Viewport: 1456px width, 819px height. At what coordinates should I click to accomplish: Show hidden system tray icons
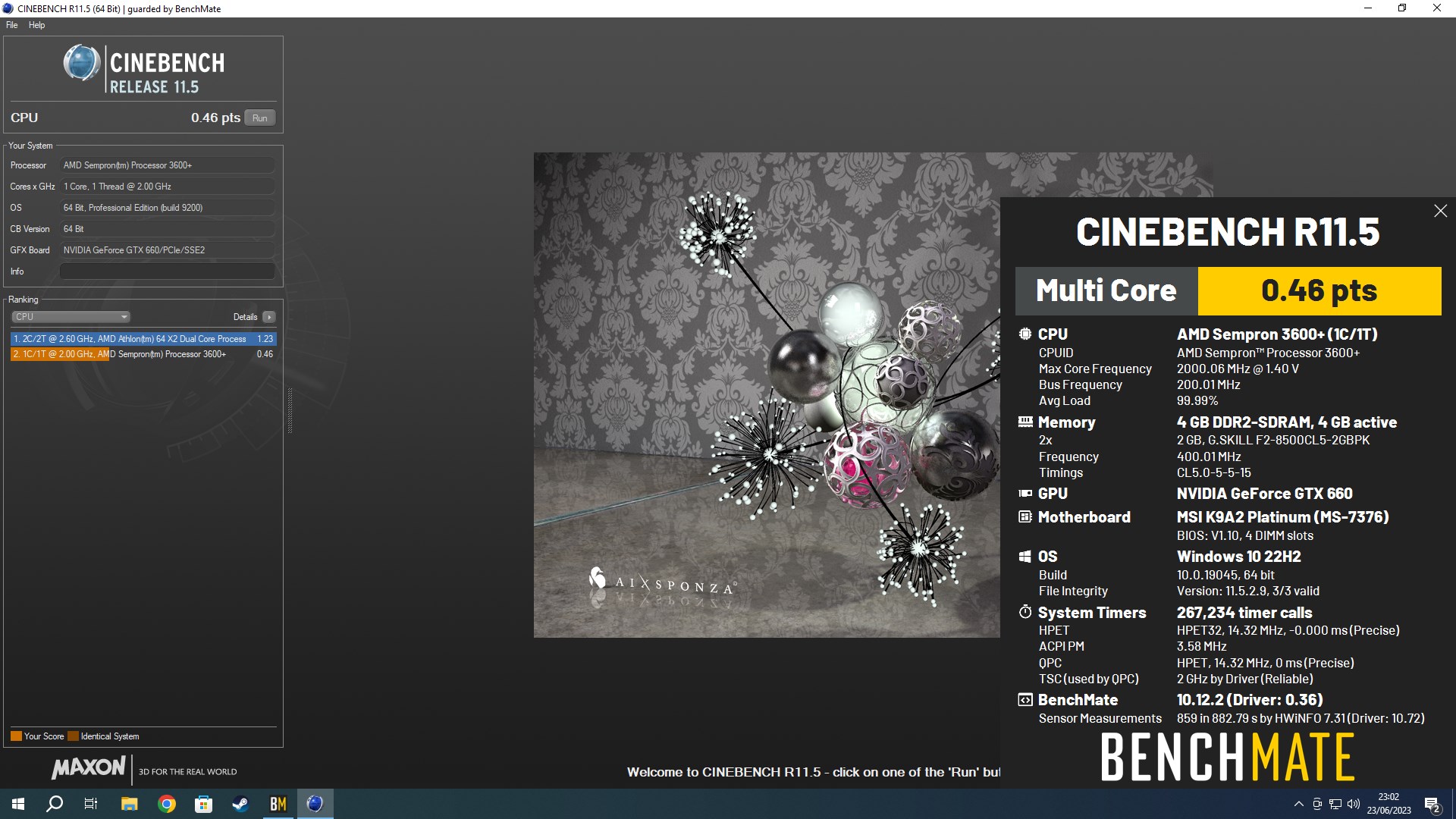[1299, 804]
